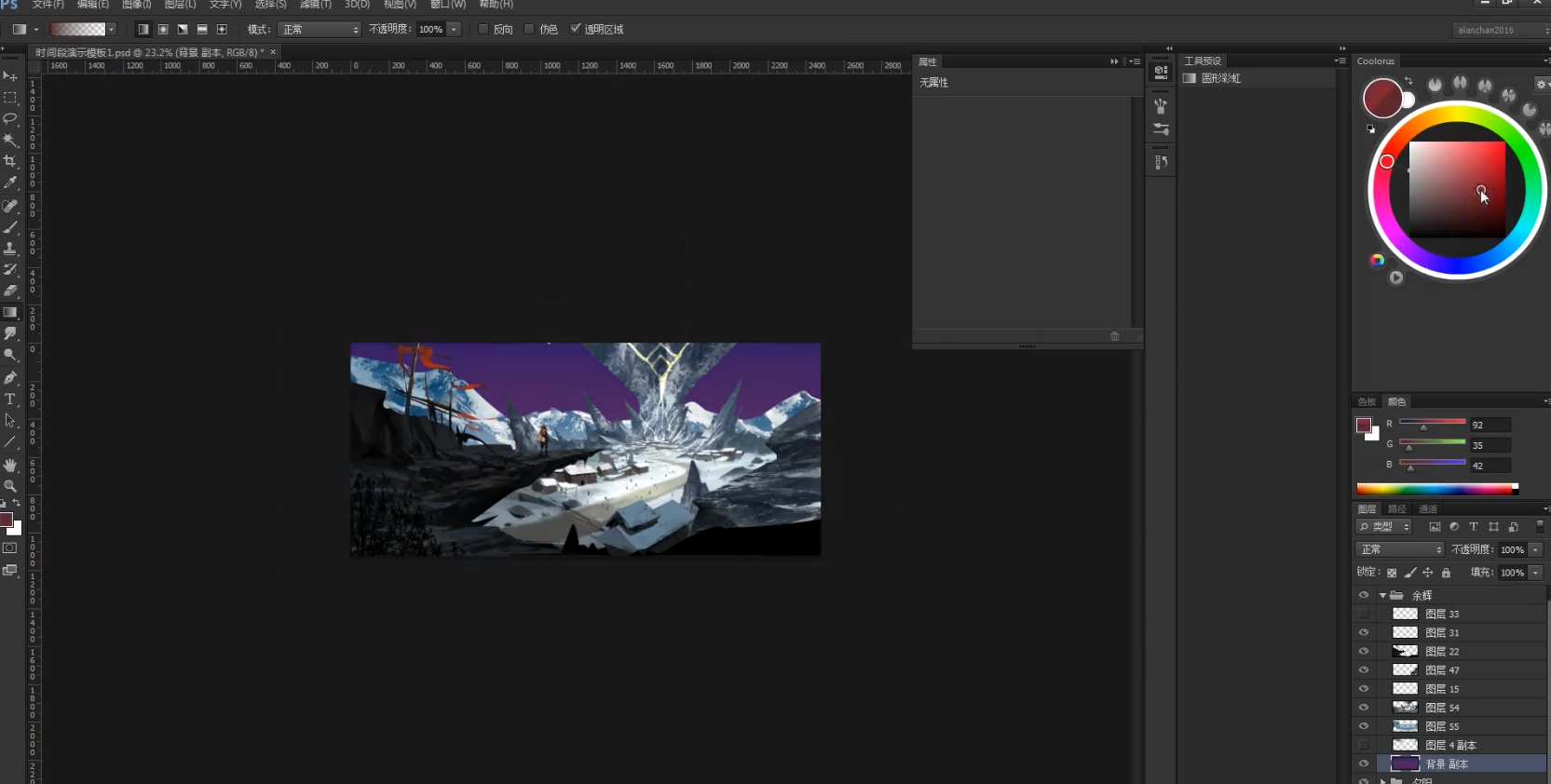
Task: Select the Gradient tool in the toolbox
Action: pos(10,313)
